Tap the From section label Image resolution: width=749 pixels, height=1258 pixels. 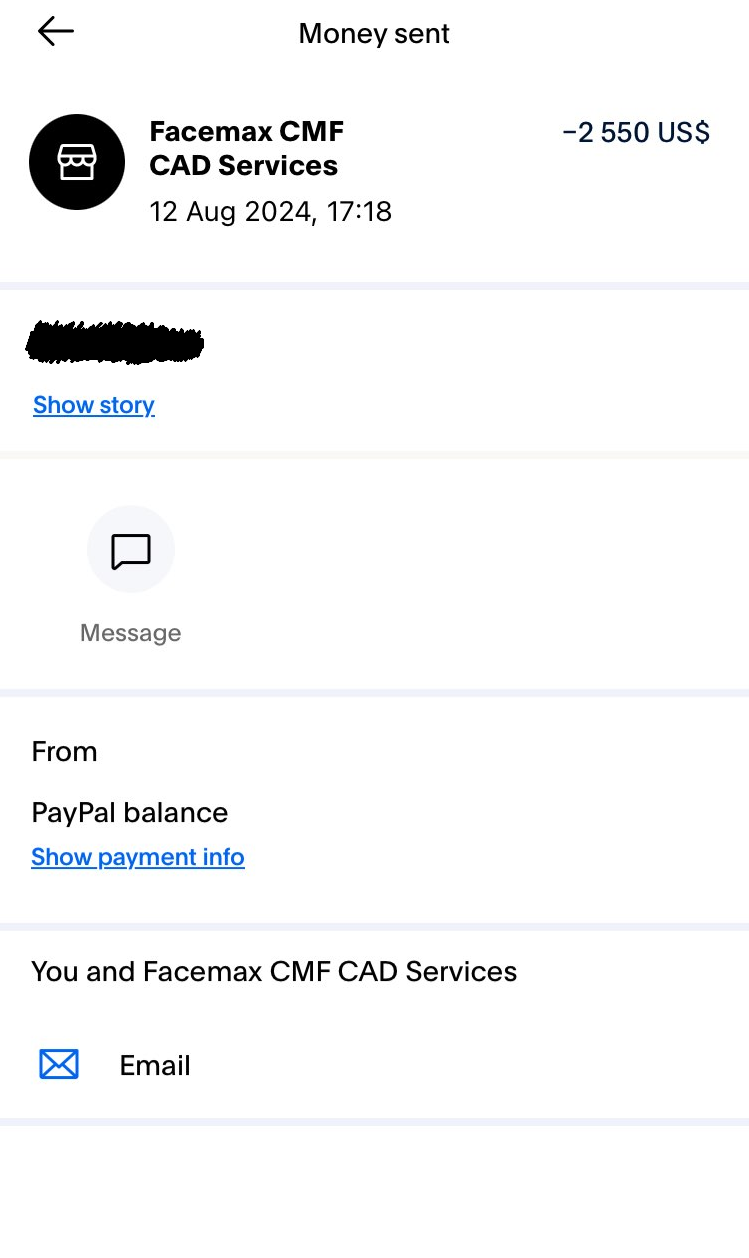(65, 752)
